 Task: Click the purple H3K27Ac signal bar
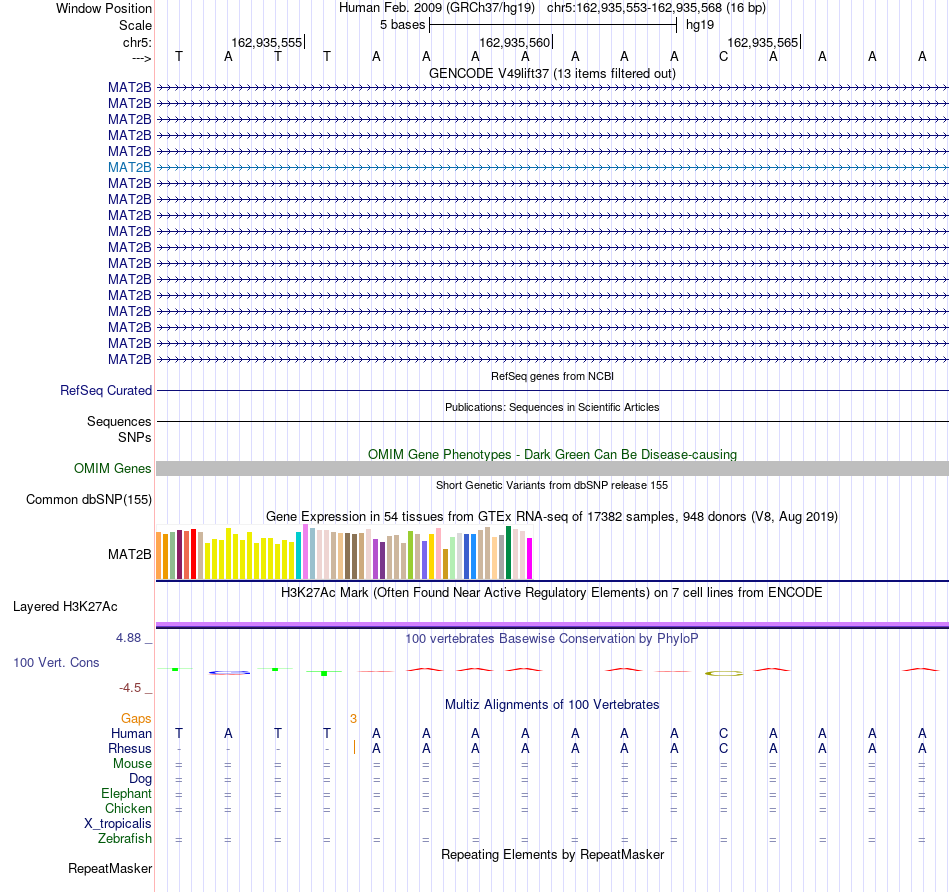(x=552, y=624)
